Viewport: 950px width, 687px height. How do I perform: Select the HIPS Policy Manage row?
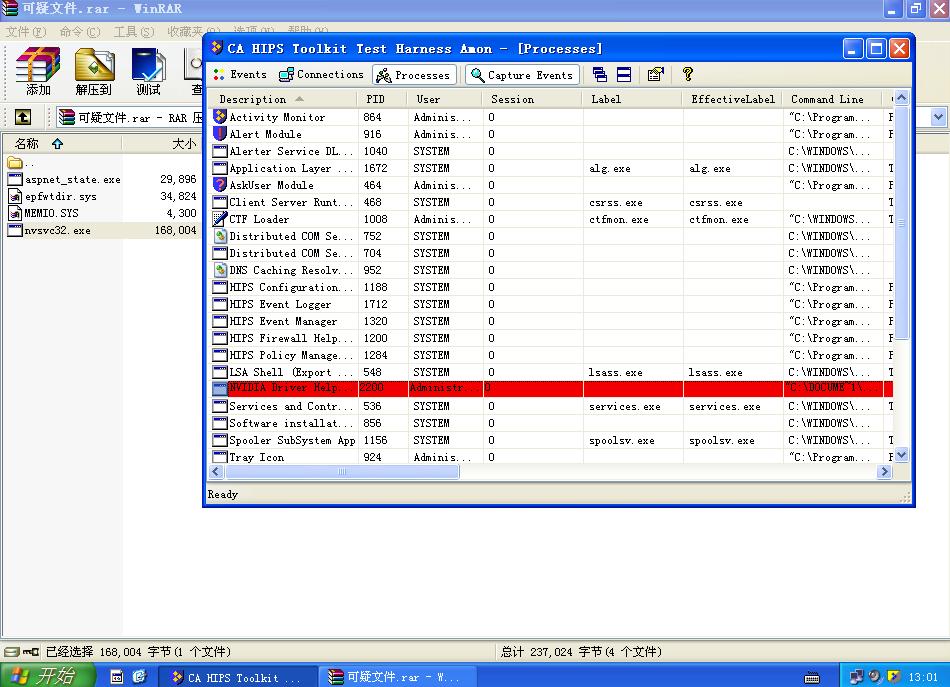pyautogui.click(x=552, y=354)
